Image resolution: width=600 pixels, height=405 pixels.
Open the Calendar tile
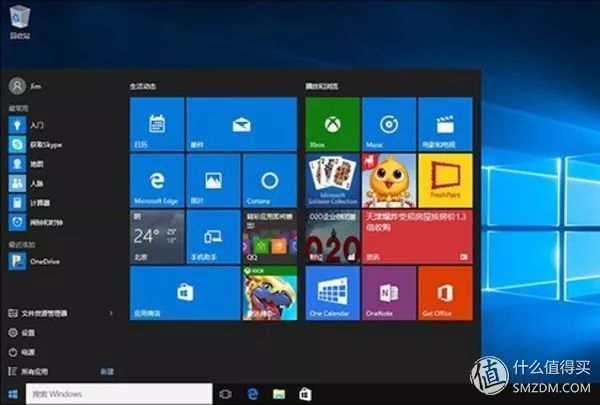[157, 124]
